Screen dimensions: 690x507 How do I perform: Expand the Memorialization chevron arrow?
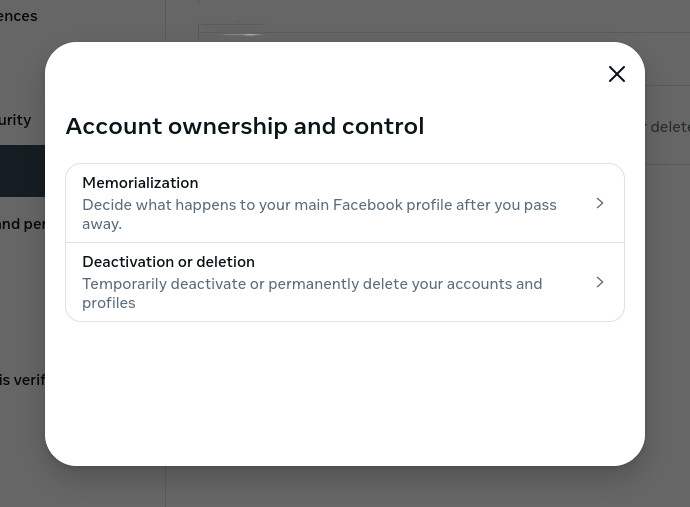[600, 203]
